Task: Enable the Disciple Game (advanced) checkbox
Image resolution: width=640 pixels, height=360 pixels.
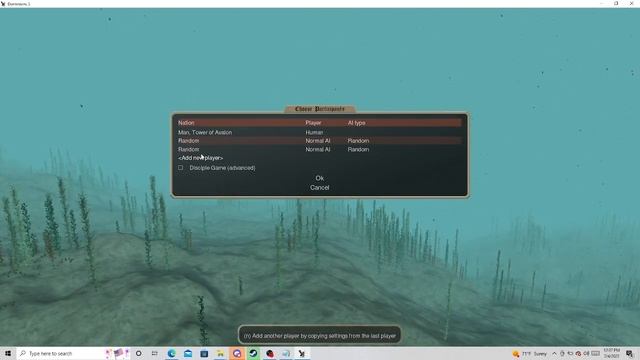Action: tap(180, 168)
